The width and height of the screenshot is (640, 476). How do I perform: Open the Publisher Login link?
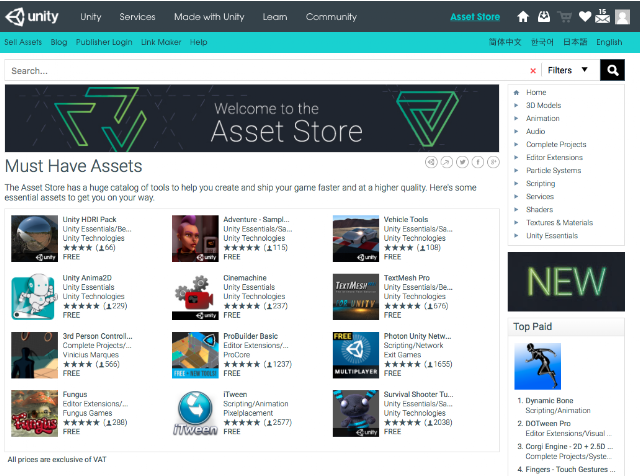[104, 42]
